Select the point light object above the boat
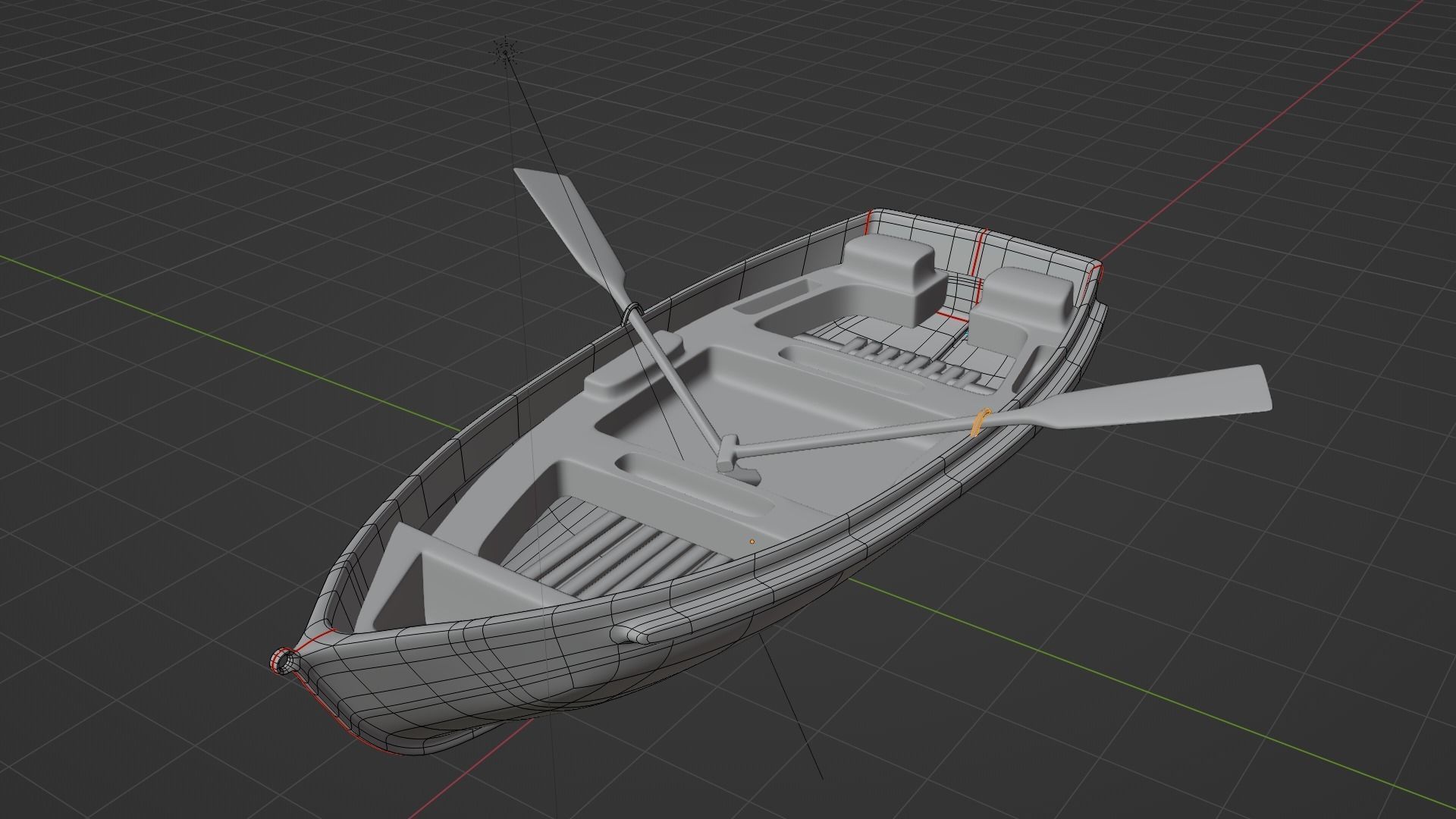Viewport: 1456px width, 819px height. click(506, 52)
